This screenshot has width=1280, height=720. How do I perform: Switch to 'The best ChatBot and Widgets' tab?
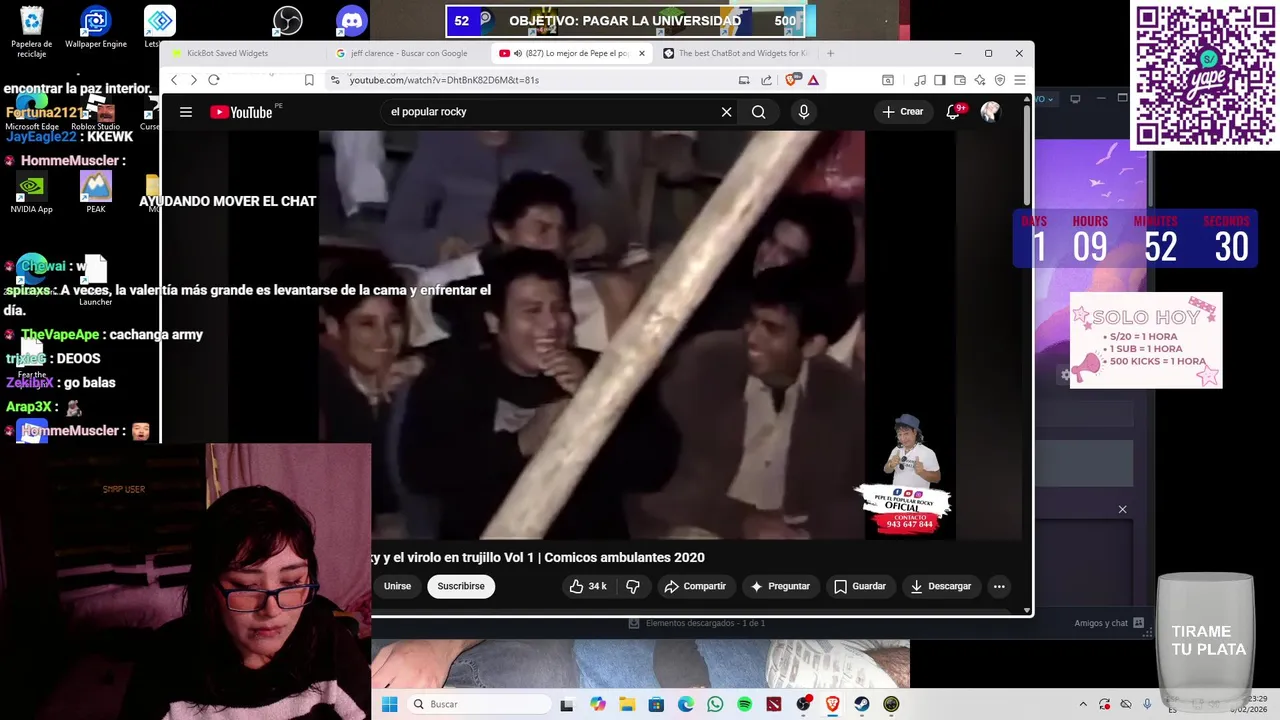click(x=736, y=53)
